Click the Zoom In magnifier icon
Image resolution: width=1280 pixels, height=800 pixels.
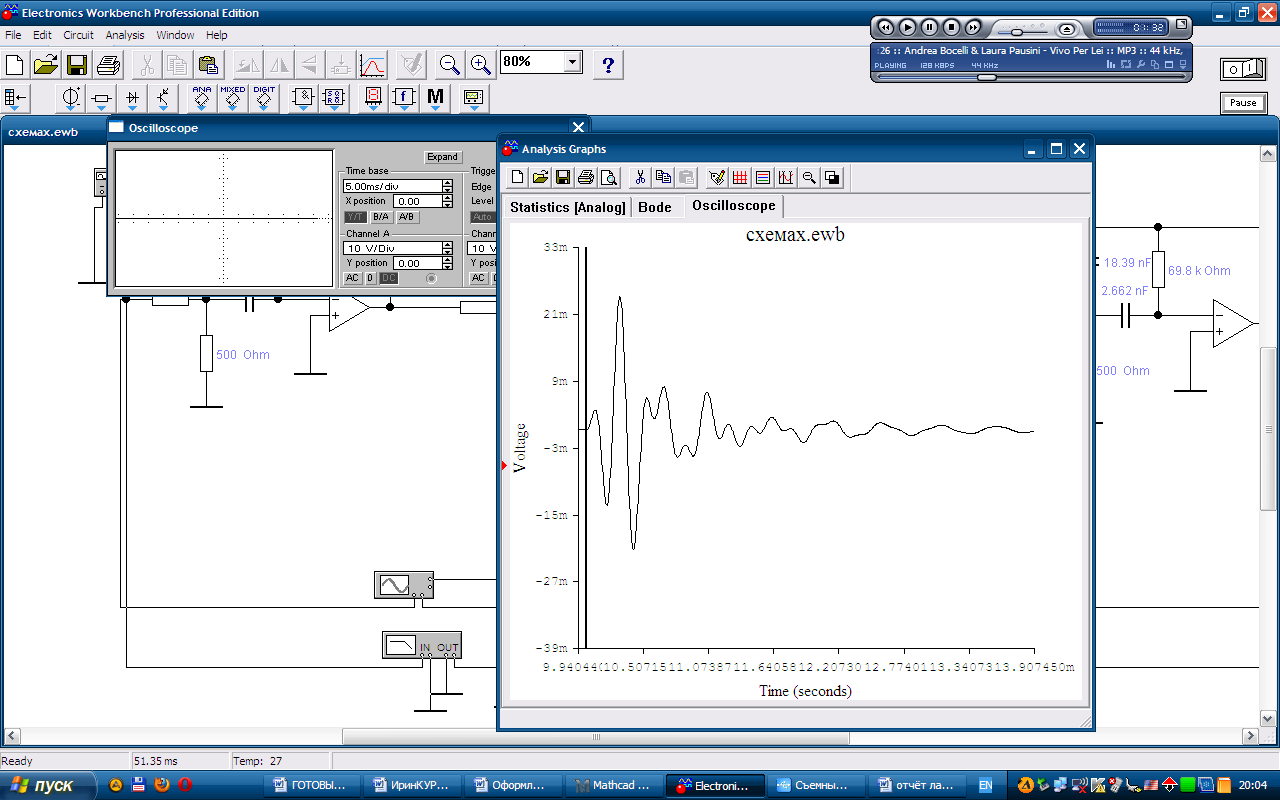481,66
